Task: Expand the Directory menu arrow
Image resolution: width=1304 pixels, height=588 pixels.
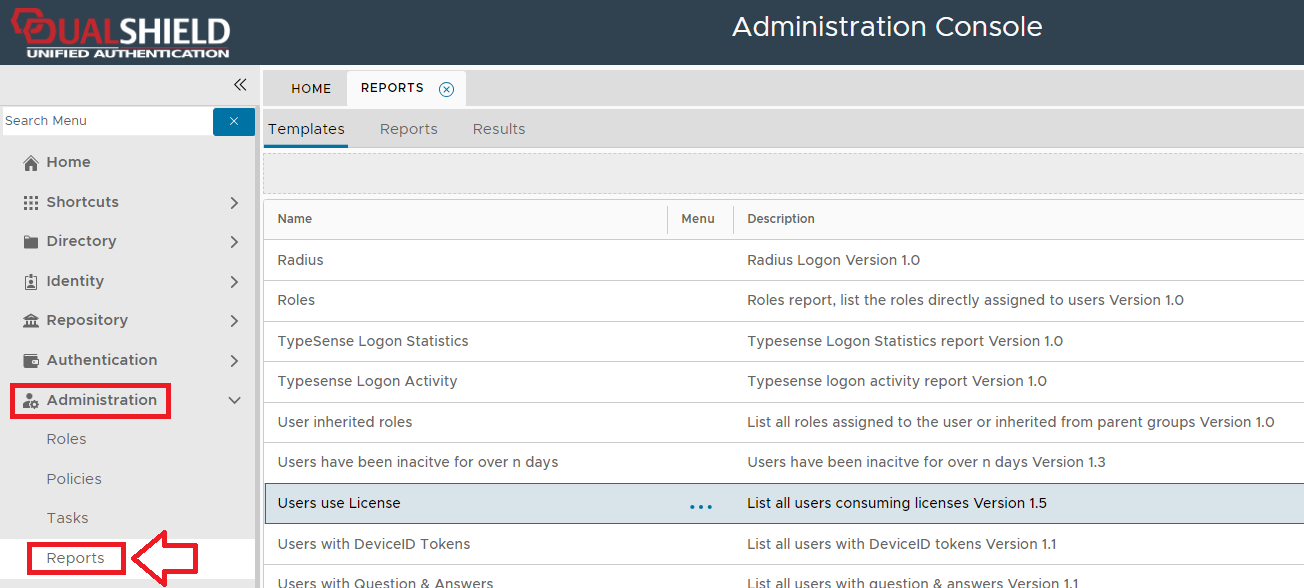Action: pos(234,242)
